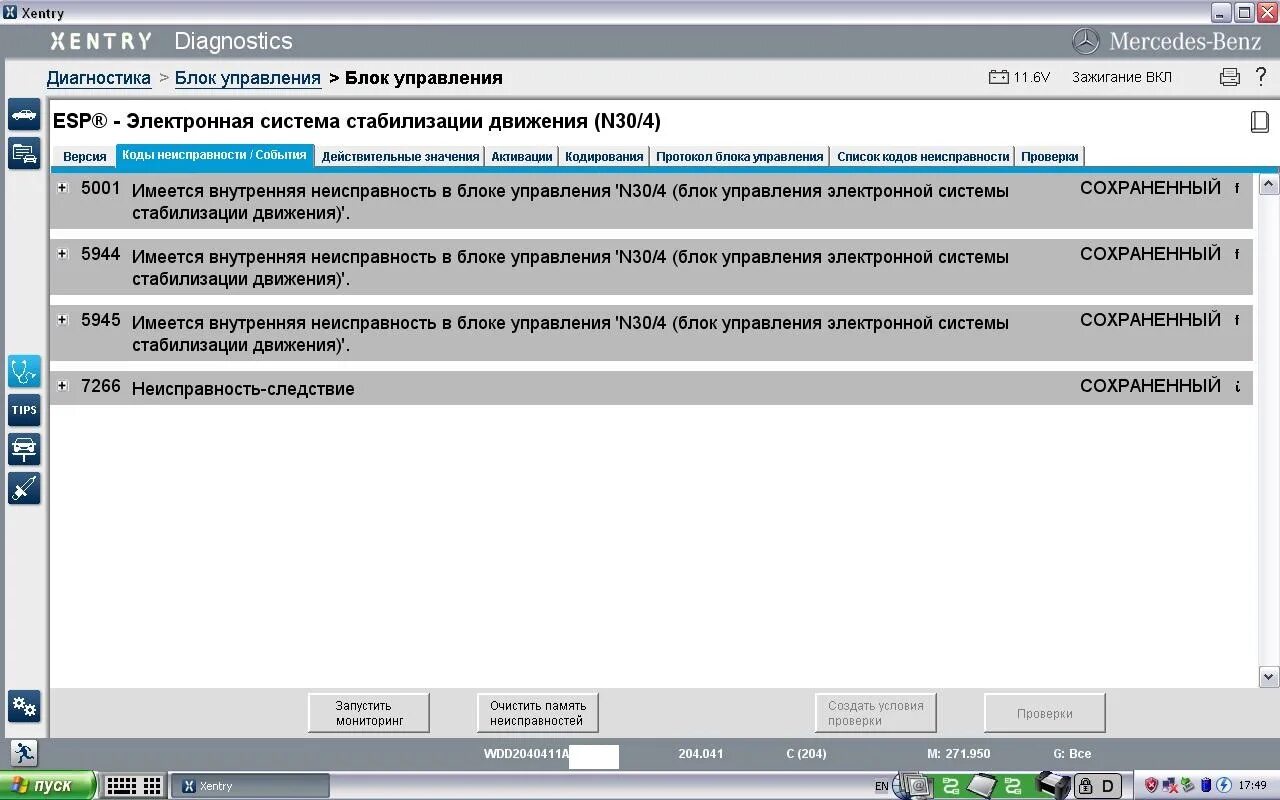Click the f status icon for code 5001

tap(1237, 188)
